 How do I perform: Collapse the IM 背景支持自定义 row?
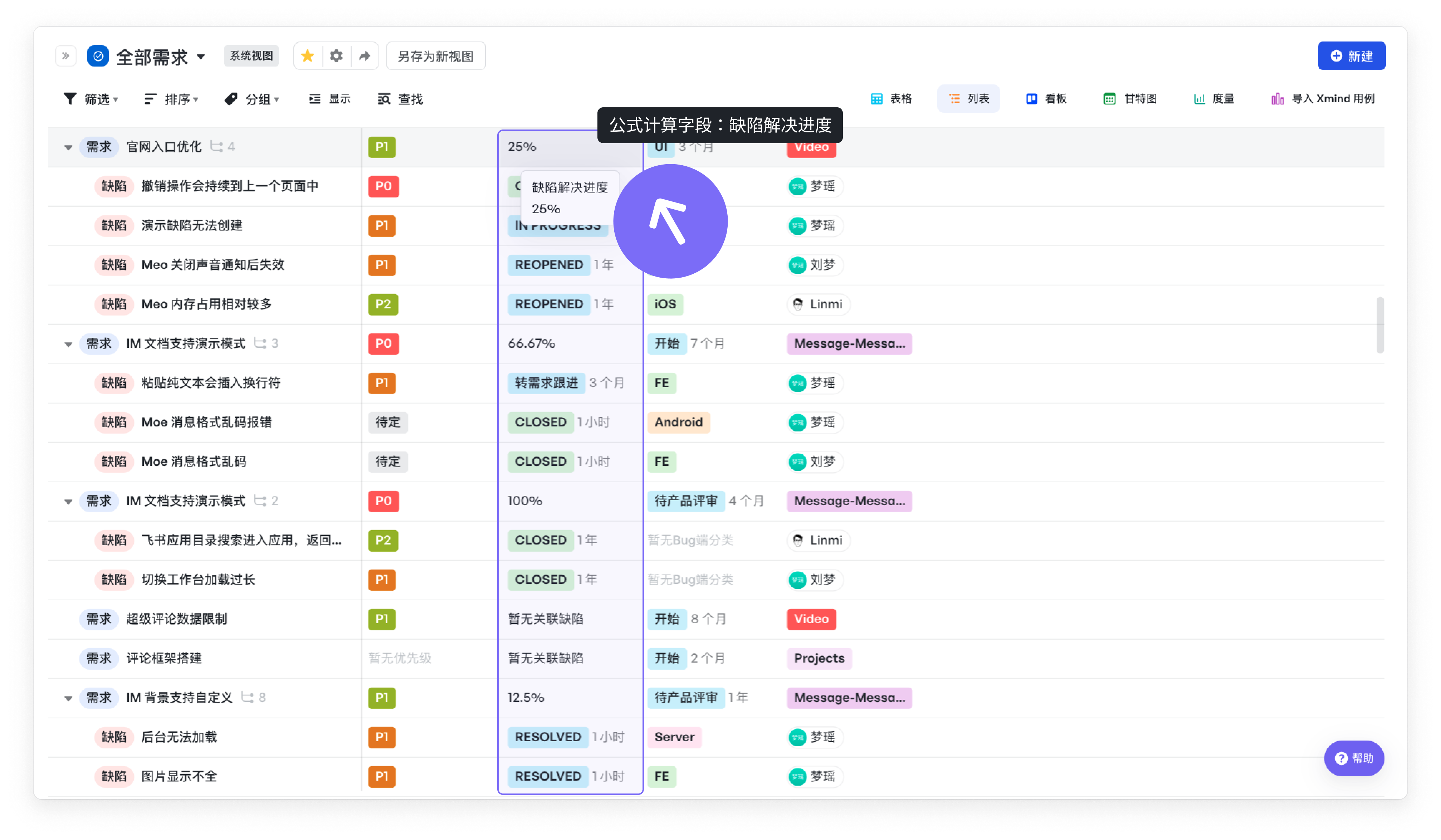click(x=68, y=698)
